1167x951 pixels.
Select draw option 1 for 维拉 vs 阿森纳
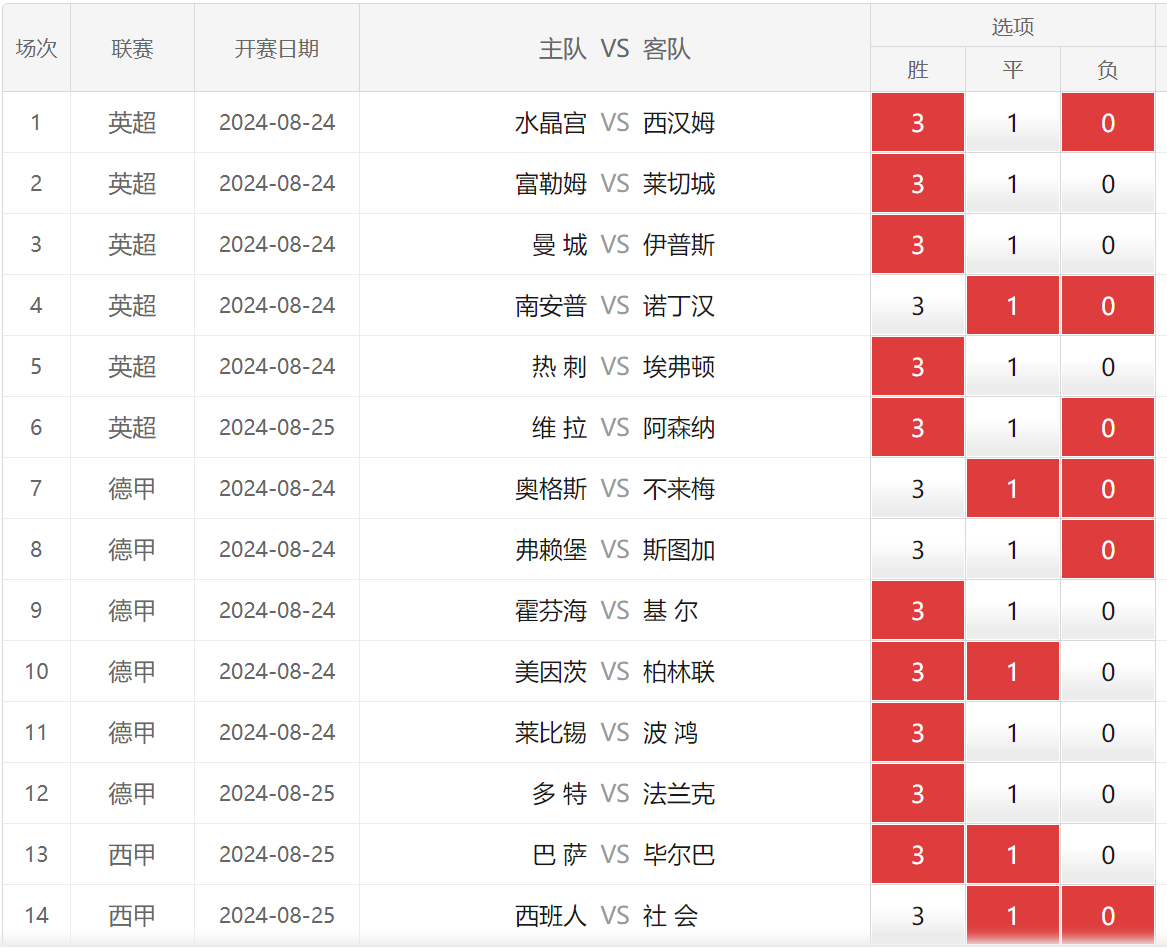pyautogui.click(x=1012, y=427)
